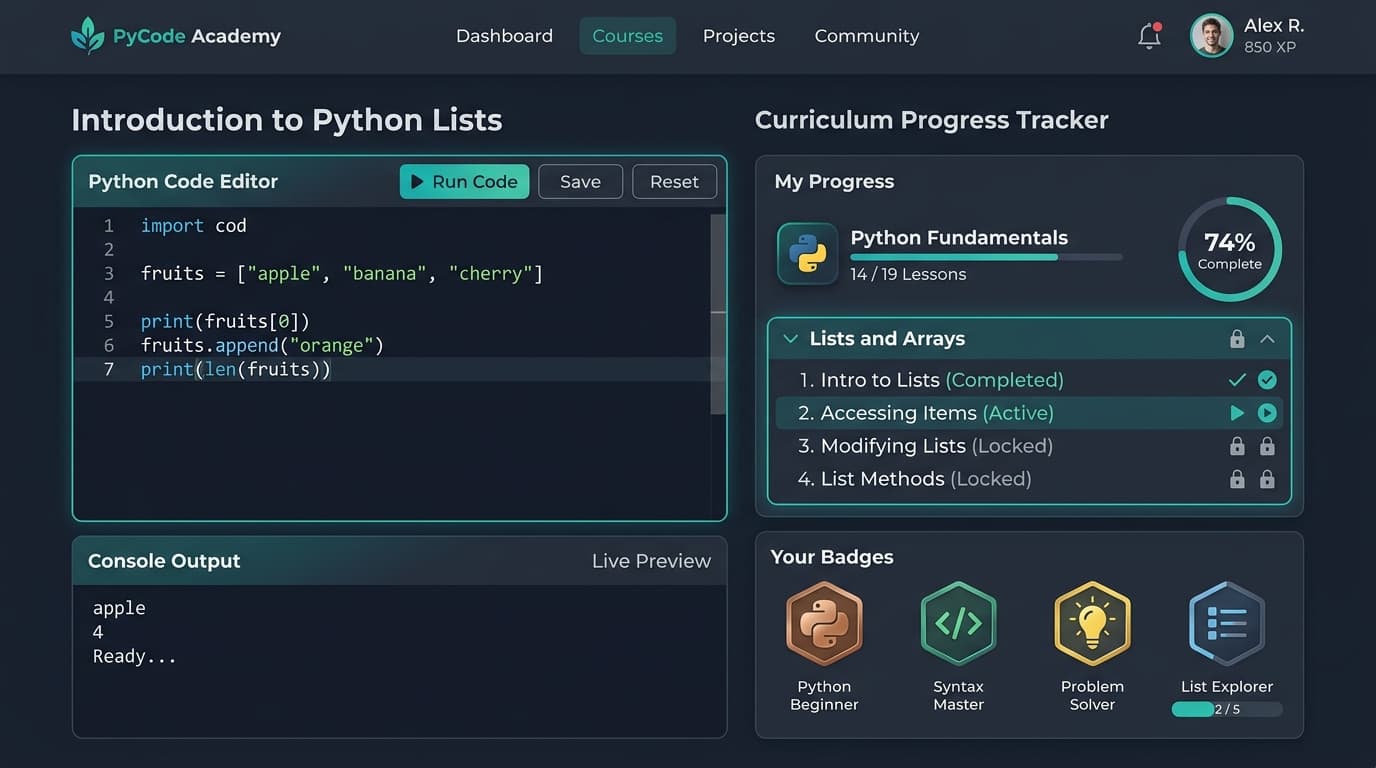
Task: Click the fruits.append("orange") code line
Action: point(262,346)
